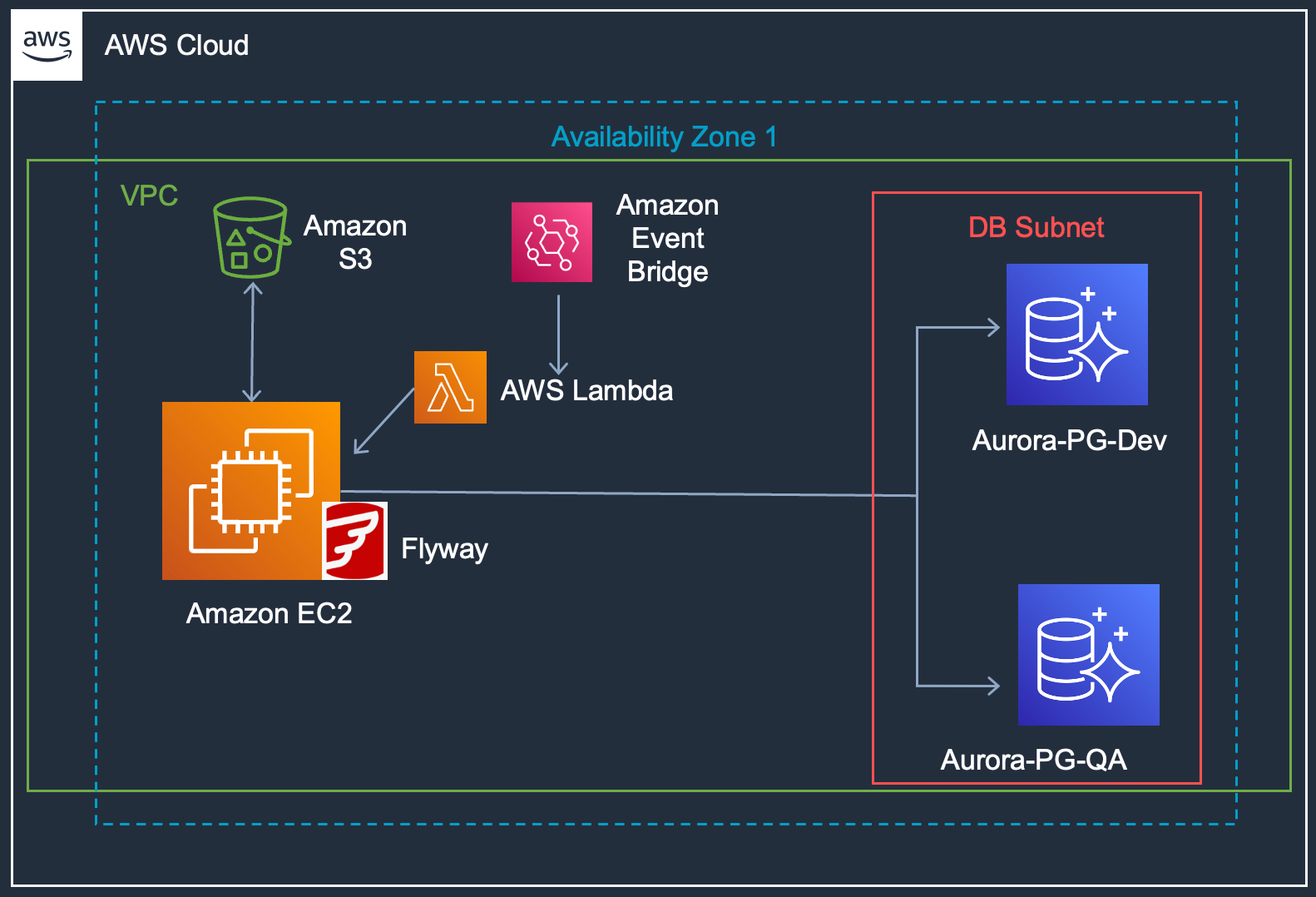This screenshot has height=897, width=1316.
Task: Select the 'Availability Zone 1' label
Action: [664, 136]
